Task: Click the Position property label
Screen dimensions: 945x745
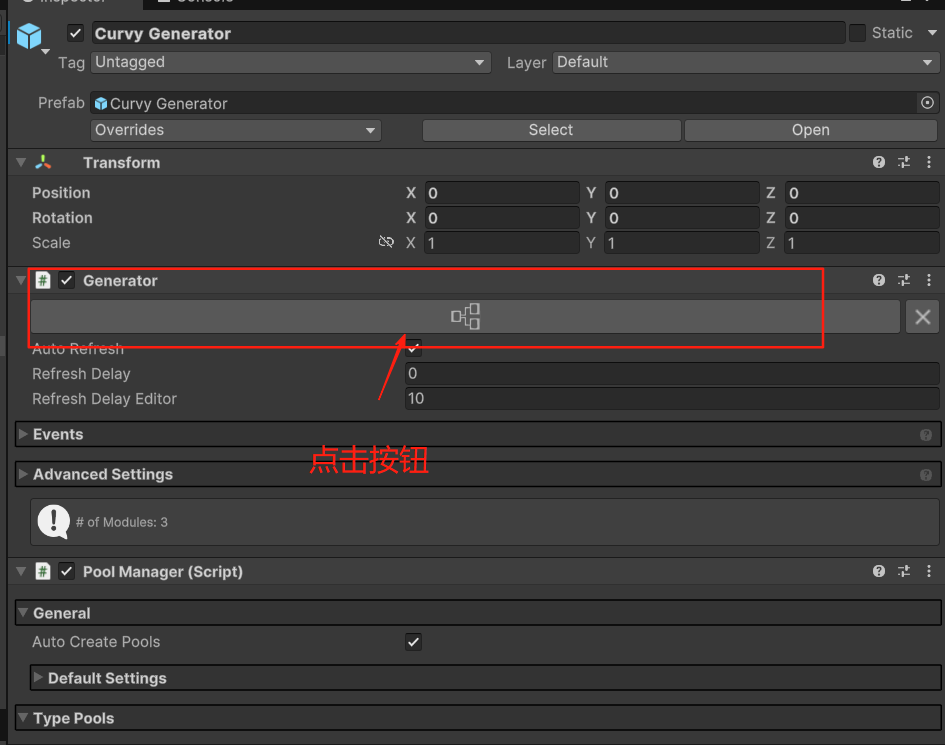Action: coord(61,193)
